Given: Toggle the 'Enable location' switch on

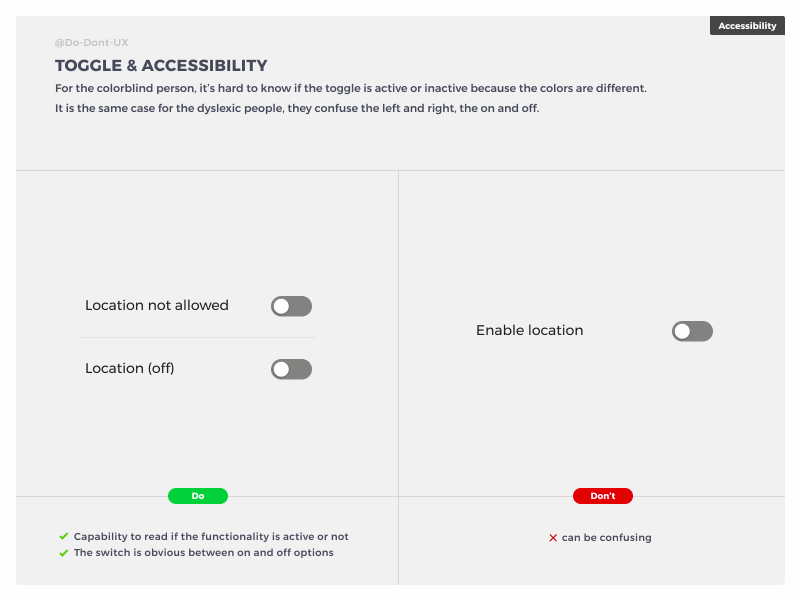Looking at the screenshot, I should pyautogui.click(x=692, y=331).
